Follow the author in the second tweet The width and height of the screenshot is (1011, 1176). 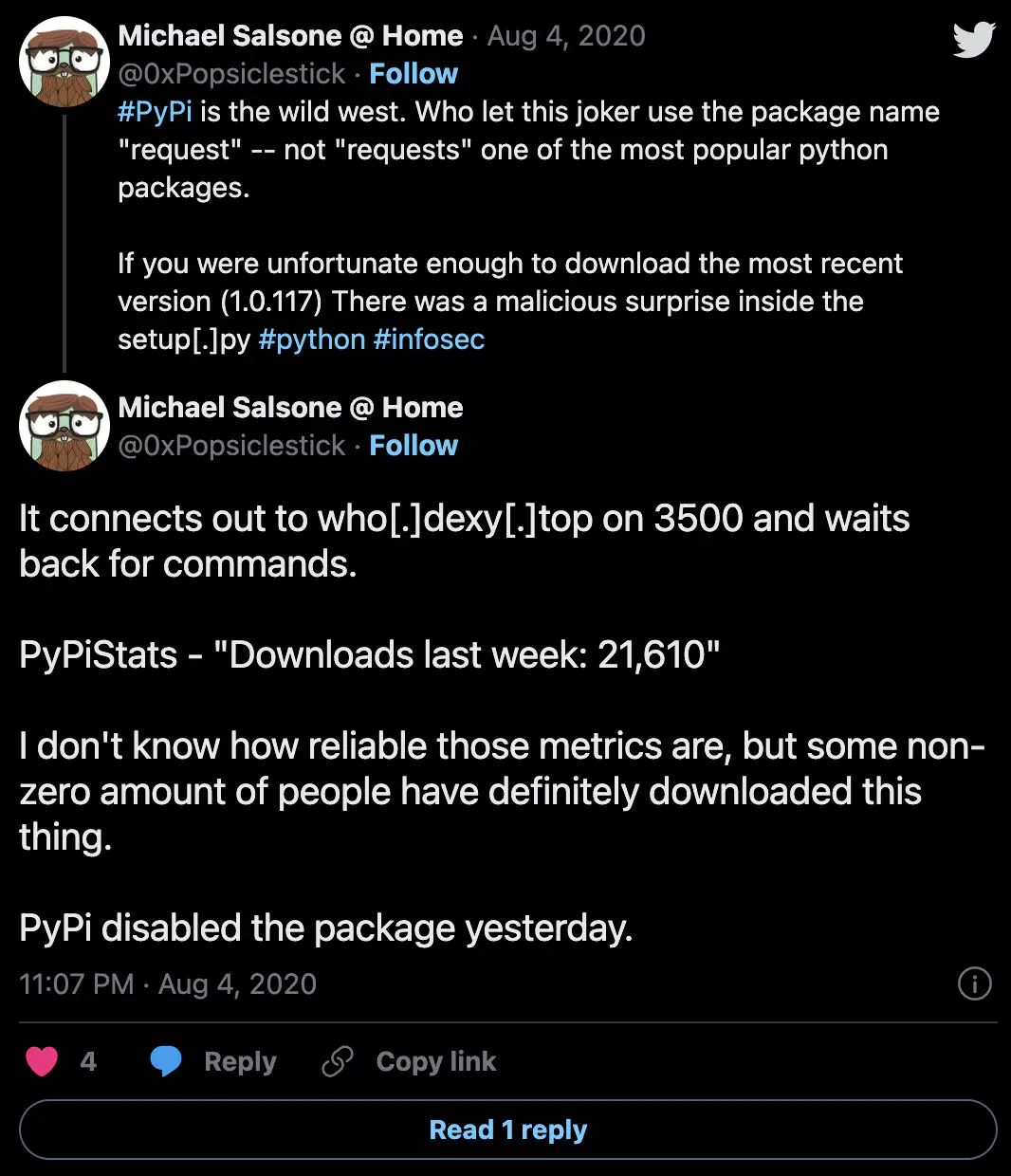pyautogui.click(x=414, y=446)
